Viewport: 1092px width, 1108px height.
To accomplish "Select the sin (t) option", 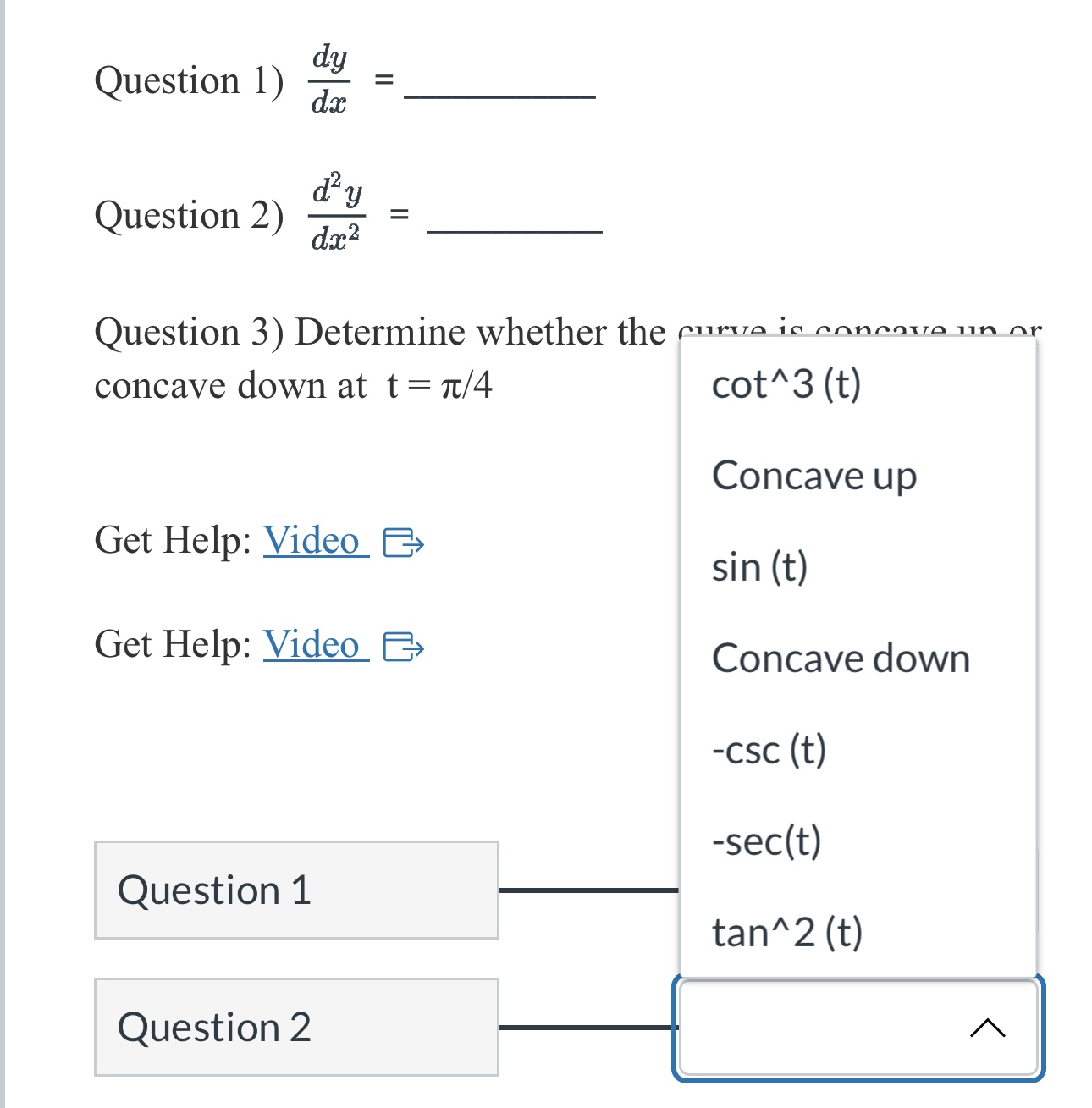I will coord(759,568).
